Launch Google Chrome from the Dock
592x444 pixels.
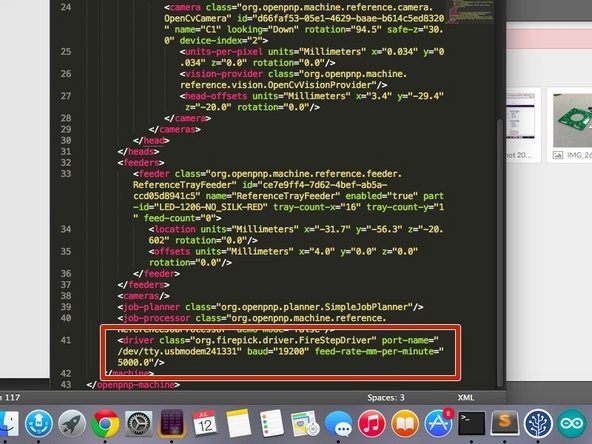[x=105, y=424]
